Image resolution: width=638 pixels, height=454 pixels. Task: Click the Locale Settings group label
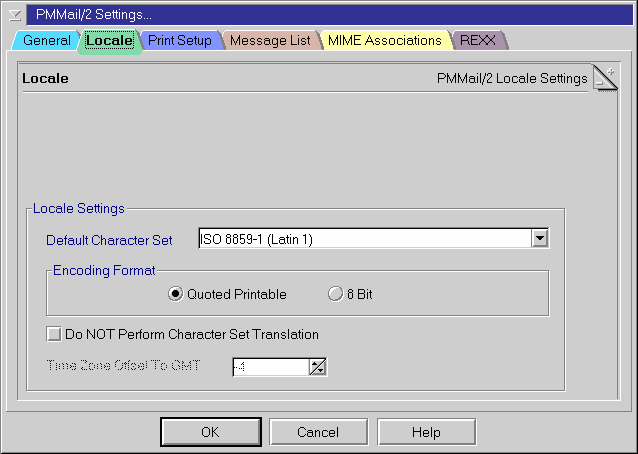coord(79,208)
